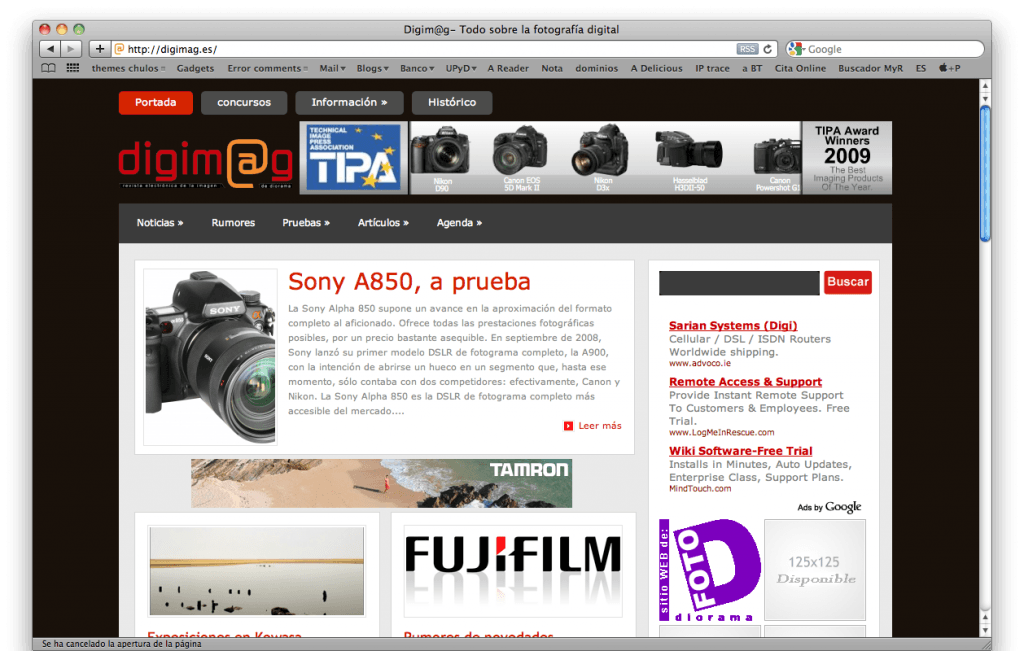Expand the UPyD bookmarks folder
The image size is (1024, 651).
click(x=461, y=68)
